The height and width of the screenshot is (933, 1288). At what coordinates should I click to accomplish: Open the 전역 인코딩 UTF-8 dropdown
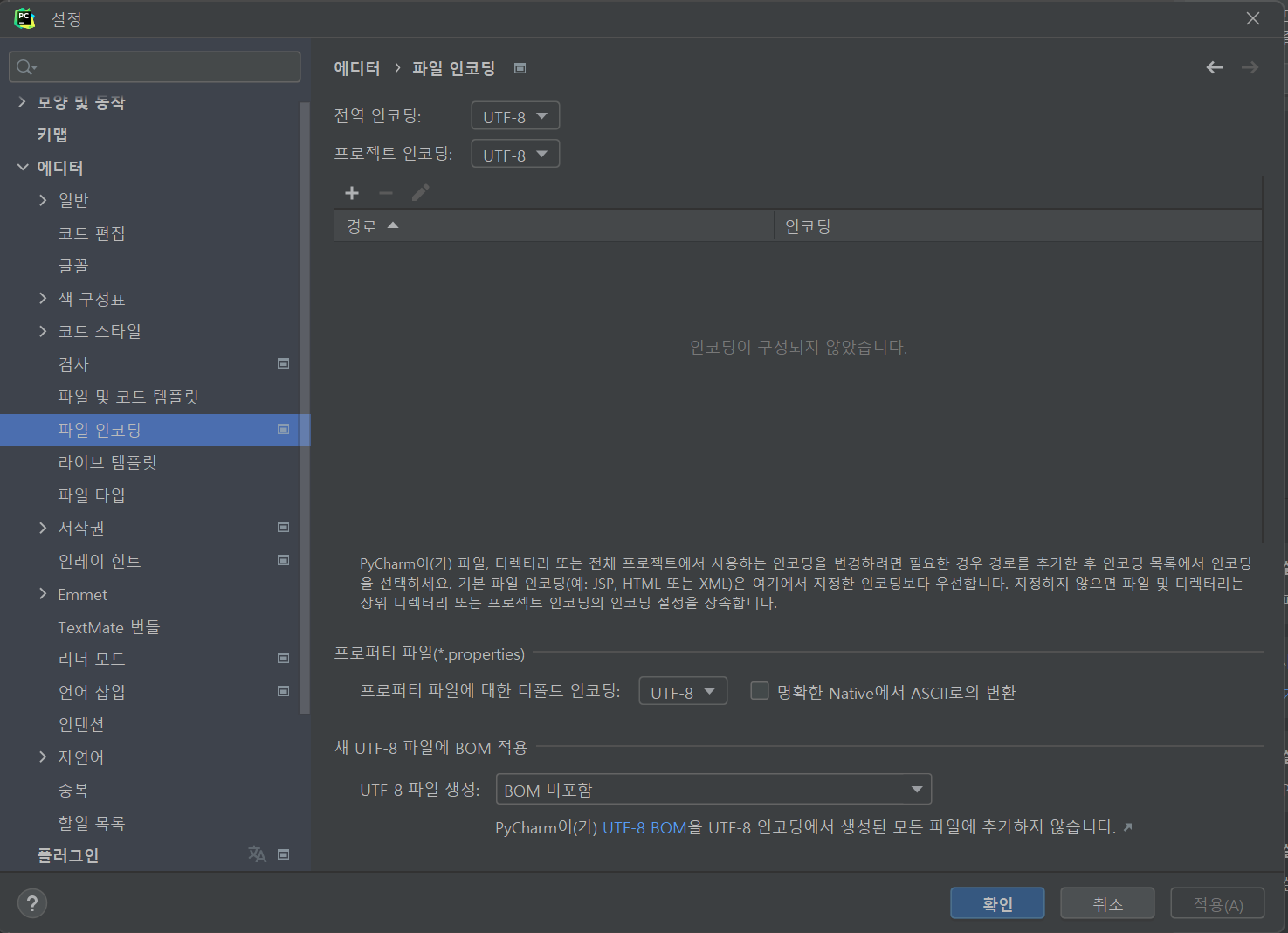tap(515, 116)
